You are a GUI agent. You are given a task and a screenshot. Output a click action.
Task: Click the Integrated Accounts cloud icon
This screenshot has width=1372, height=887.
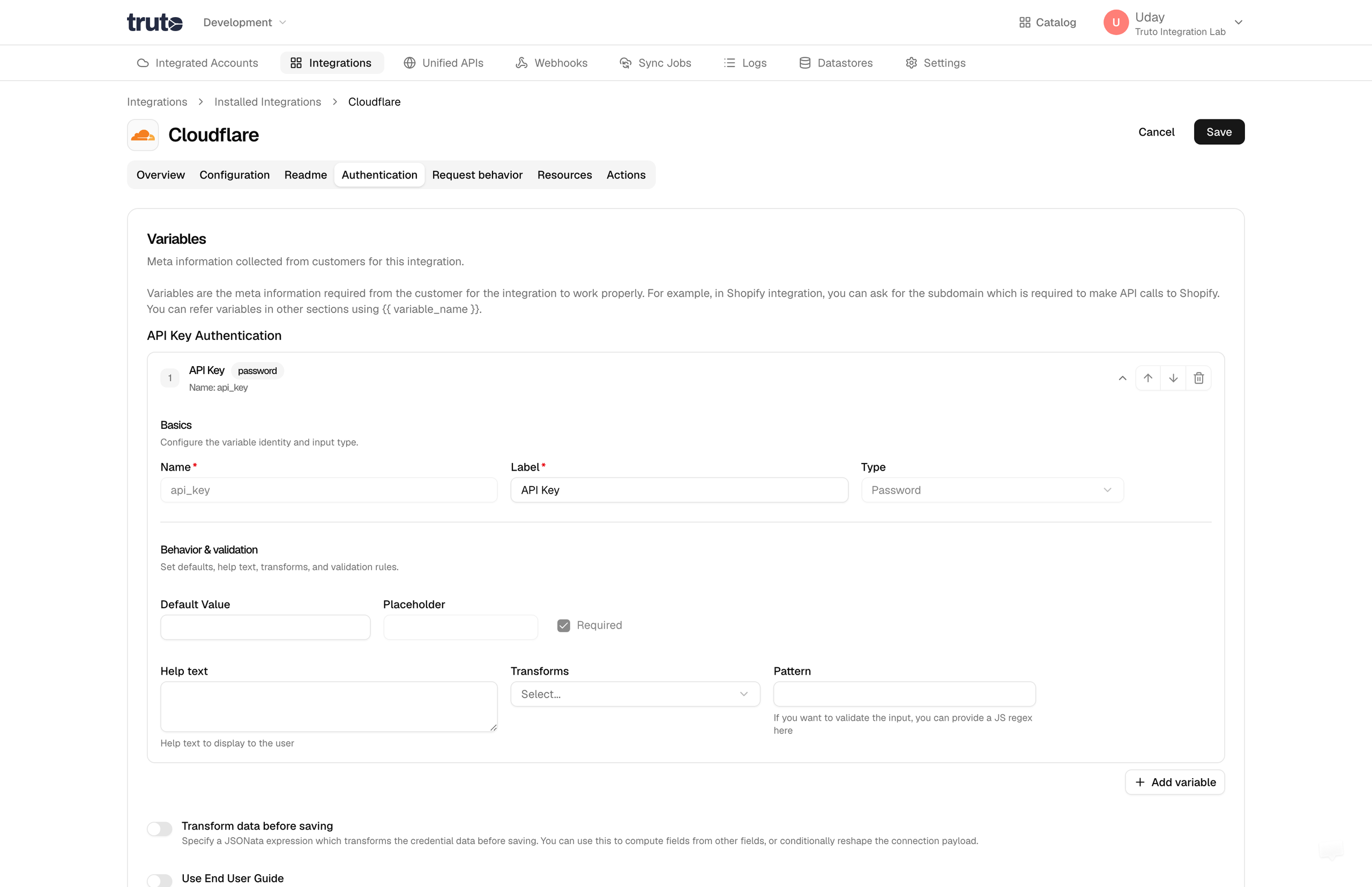[x=143, y=63]
